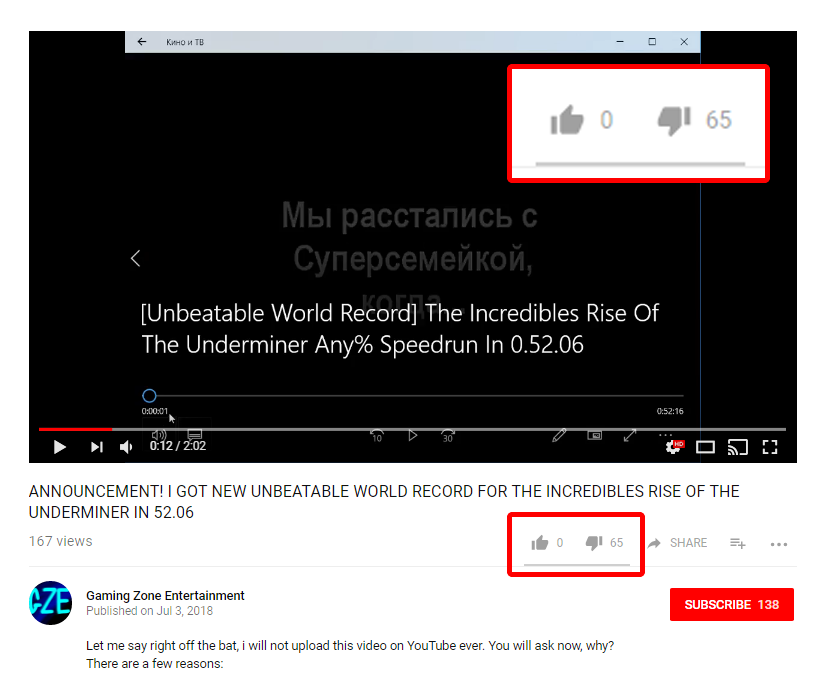Add video to playlist

738,543
